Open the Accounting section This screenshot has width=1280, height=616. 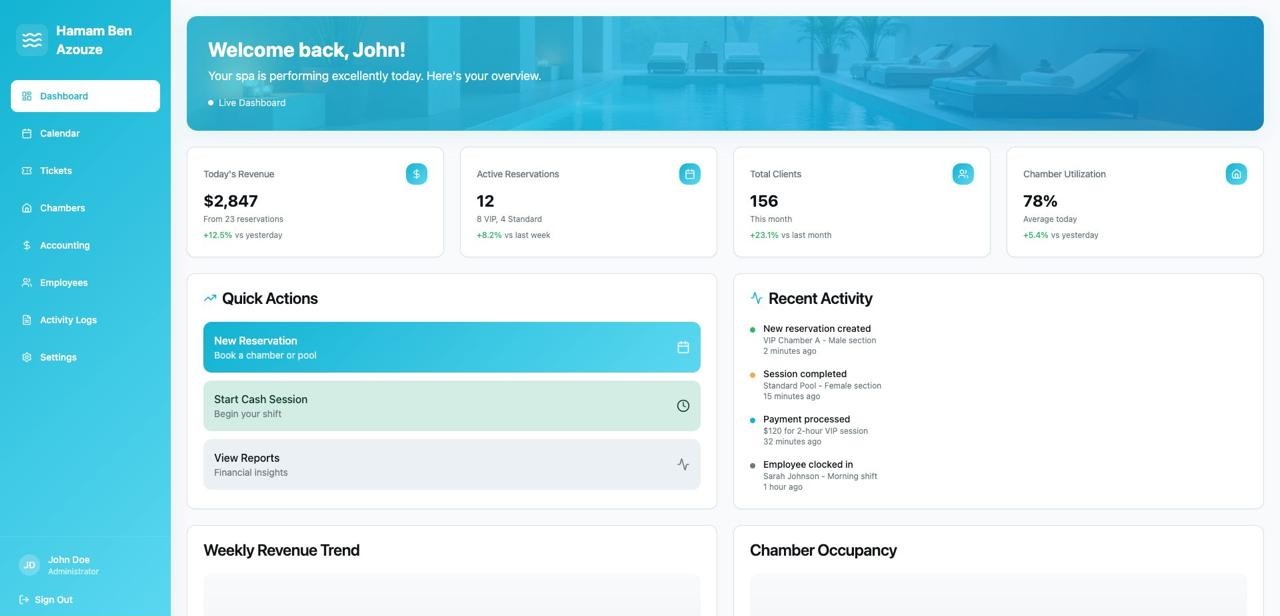(85, 245)
